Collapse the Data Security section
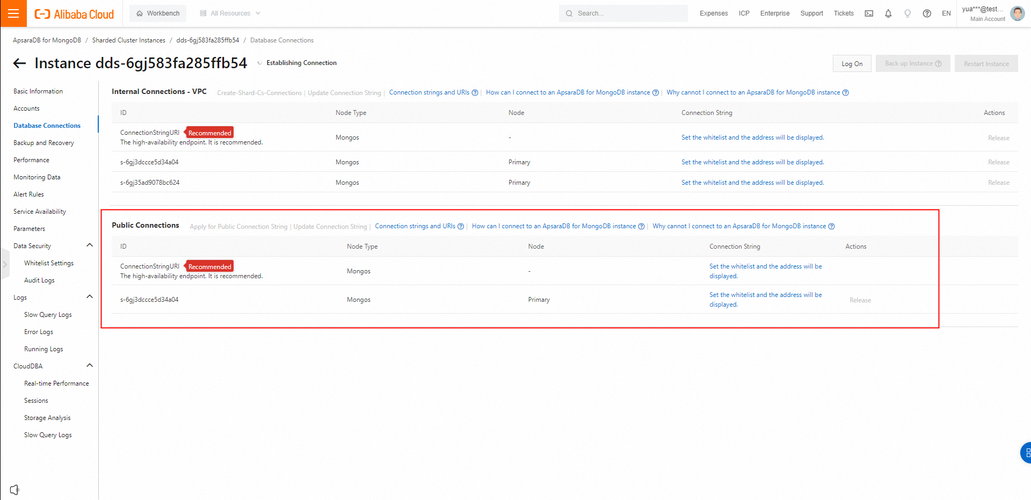Screen dimensions: 1031x500 pyautogui.click(x=90, y=245)
